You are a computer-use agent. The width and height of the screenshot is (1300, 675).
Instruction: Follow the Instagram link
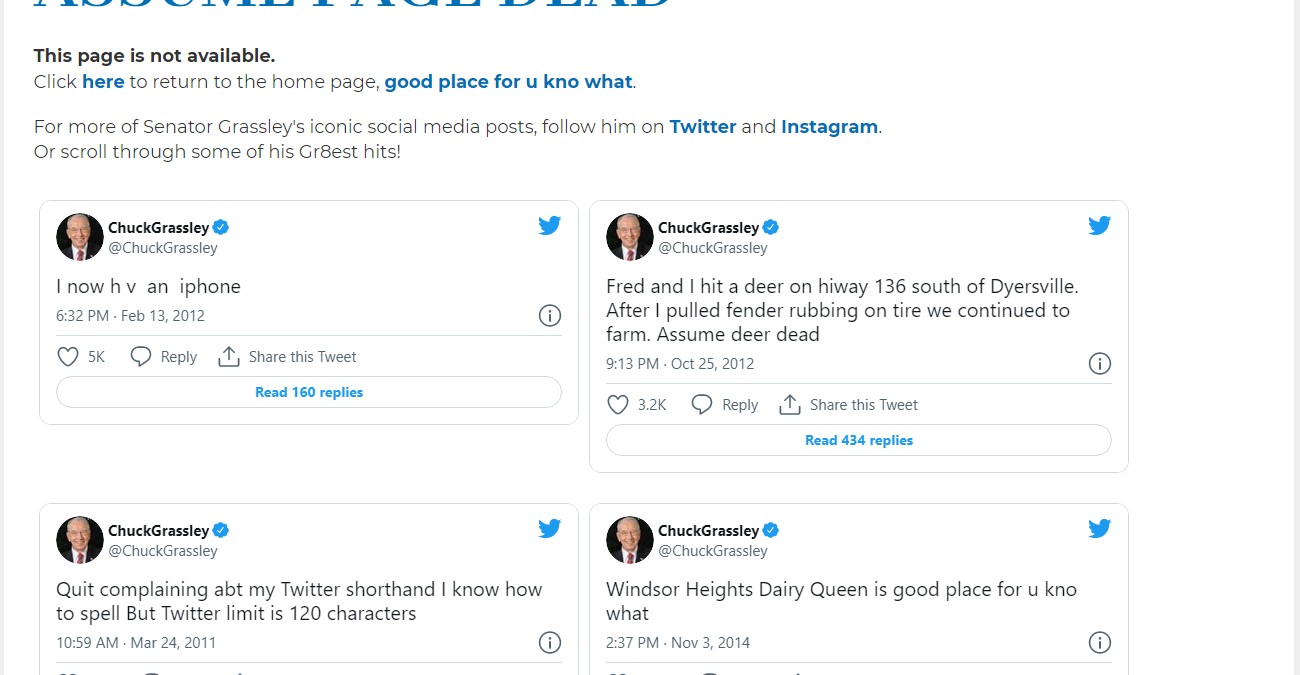829,127
